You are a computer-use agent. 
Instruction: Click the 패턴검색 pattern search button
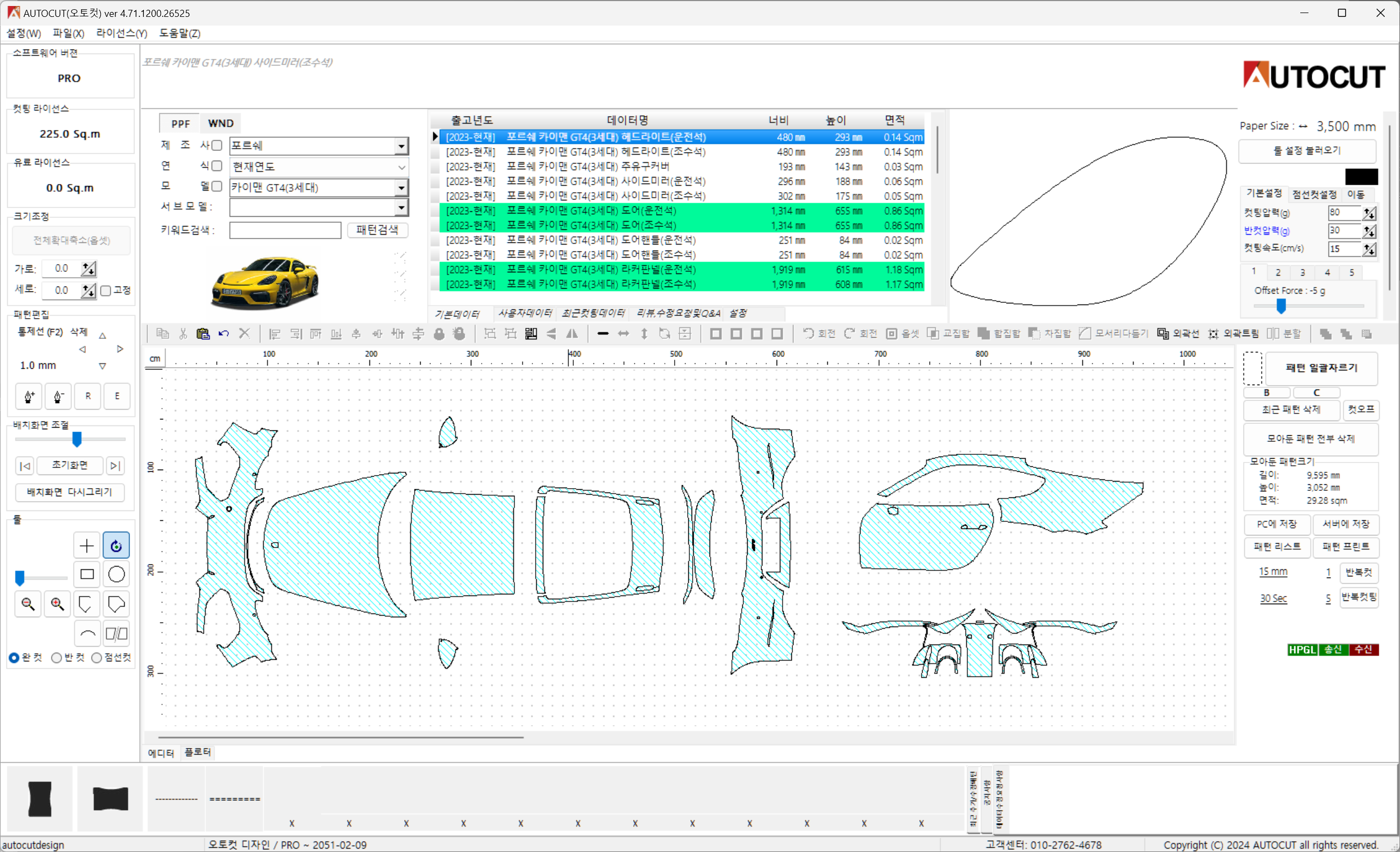point(377,229)
